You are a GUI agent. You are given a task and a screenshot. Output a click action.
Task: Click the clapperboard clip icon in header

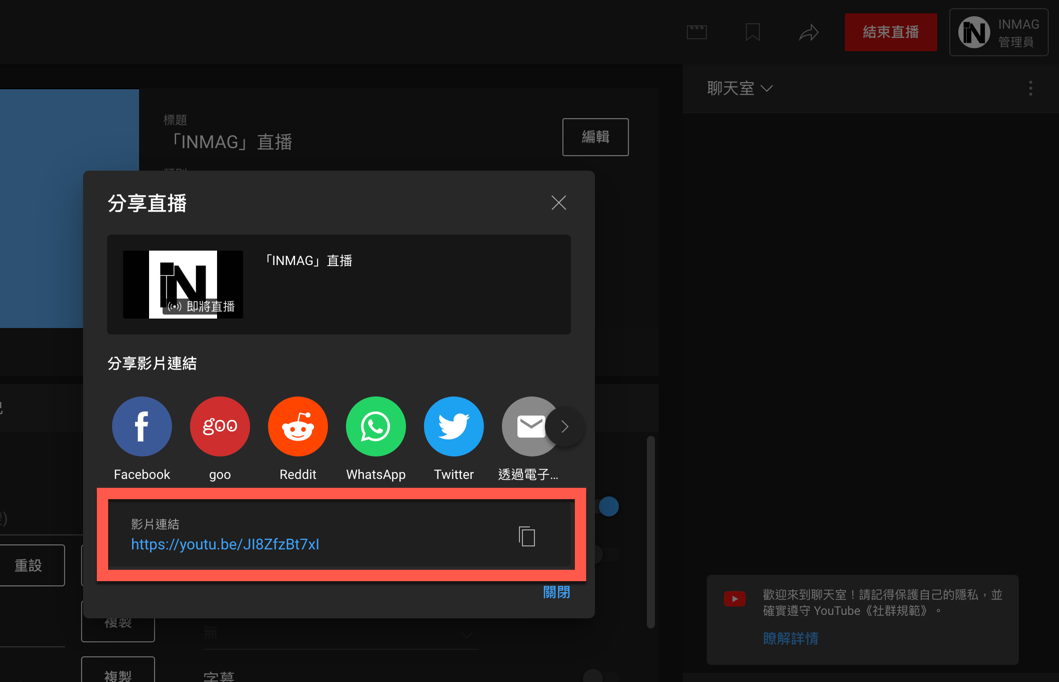pyautogui.click(x=697, y=32)
